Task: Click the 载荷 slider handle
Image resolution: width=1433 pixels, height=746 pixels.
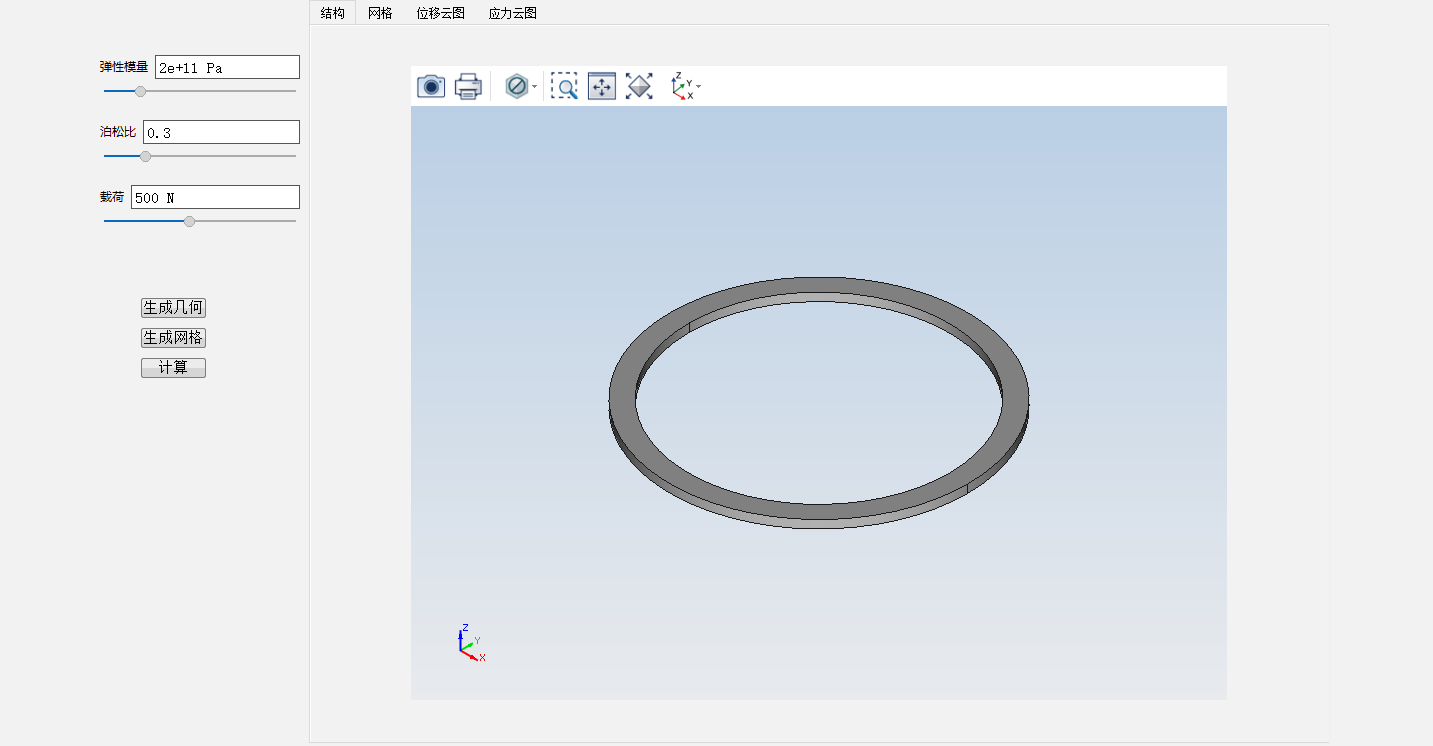Action: pyautogui.click(x=190, y=221)
